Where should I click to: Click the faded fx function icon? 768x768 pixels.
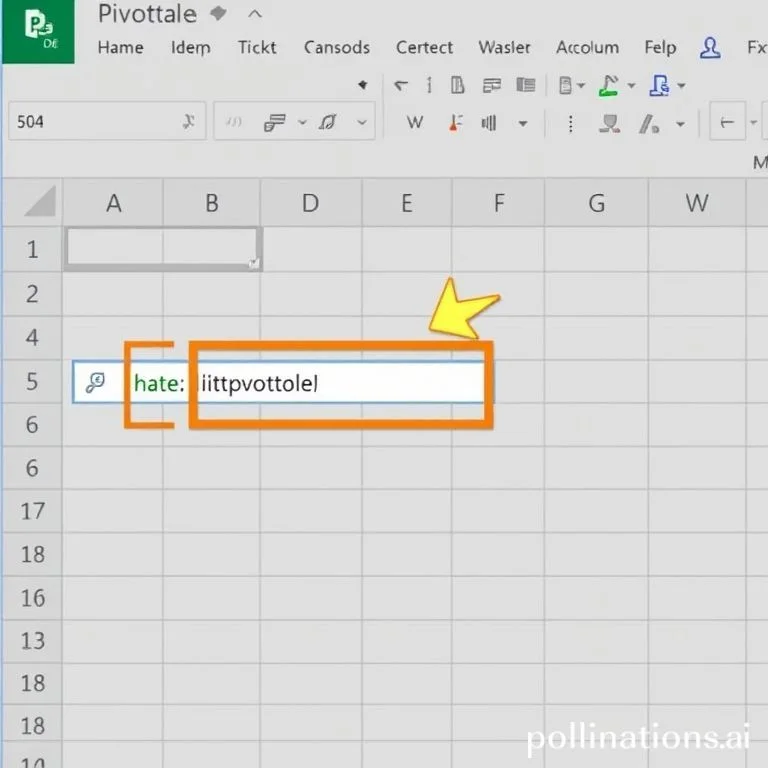click(234, 121)
